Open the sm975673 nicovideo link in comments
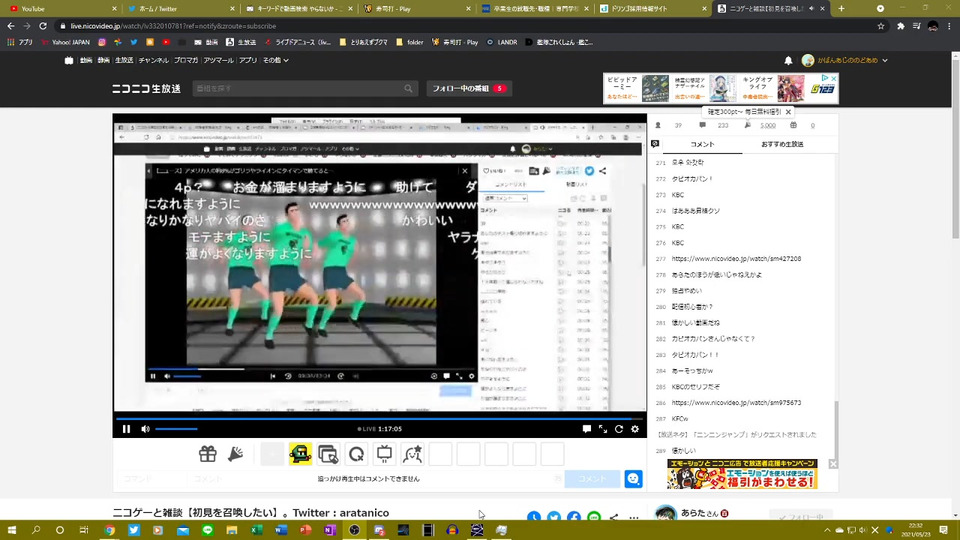The height and width of the screenshot is (540, 960). (736, 403)
